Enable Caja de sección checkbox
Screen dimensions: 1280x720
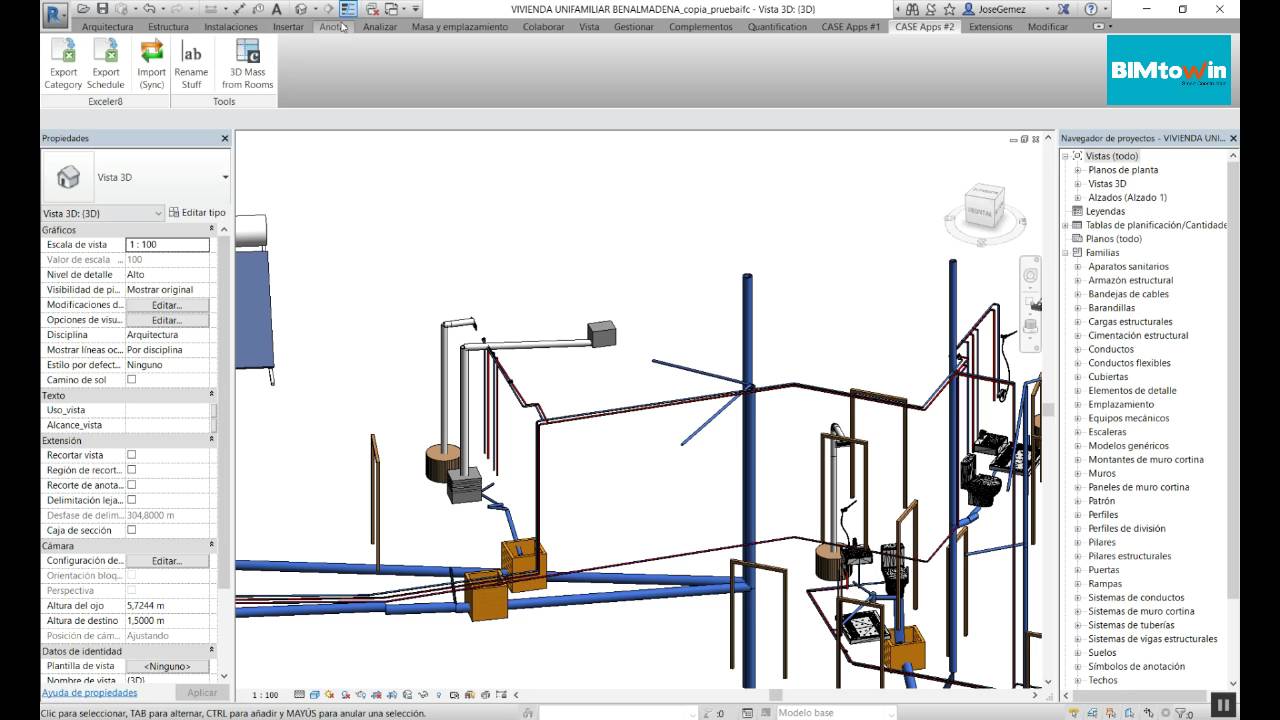pos(131,530)
